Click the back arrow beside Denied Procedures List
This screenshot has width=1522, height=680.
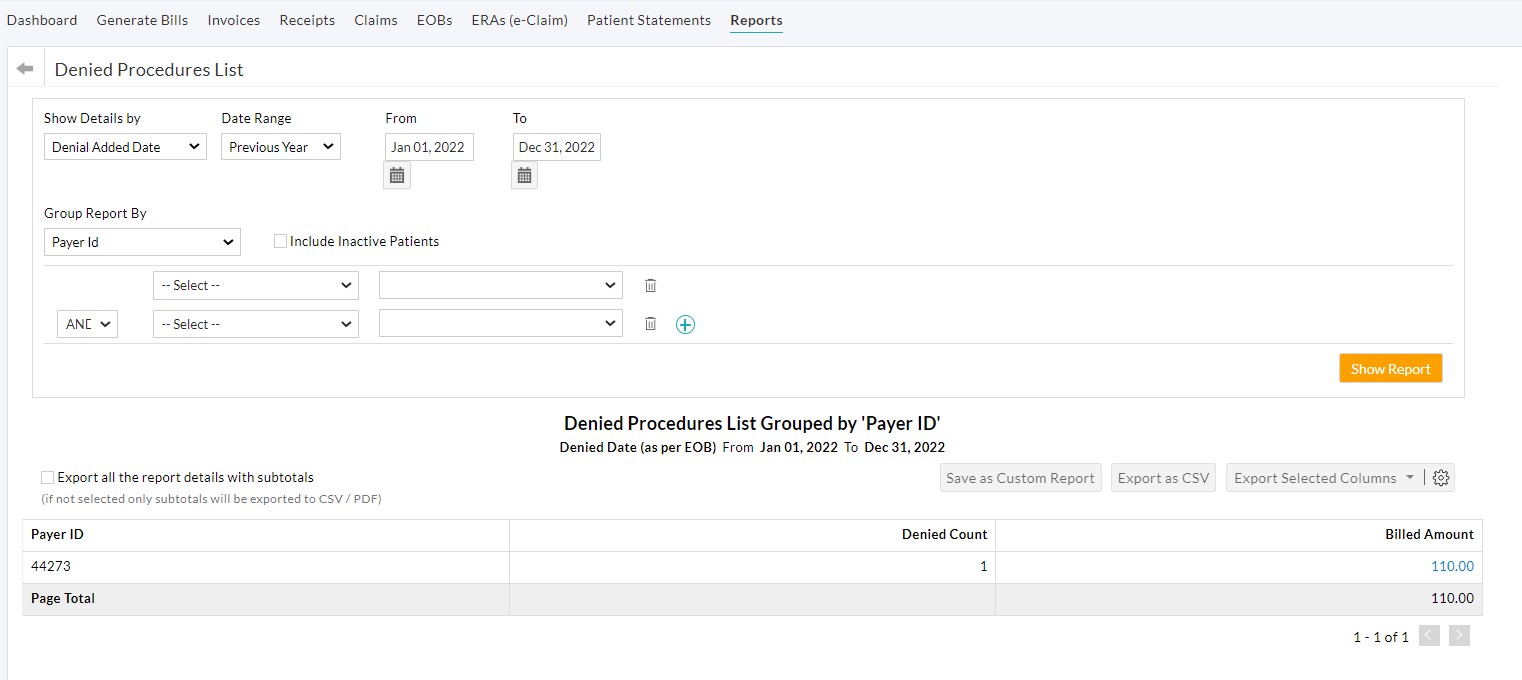point(25,69)
